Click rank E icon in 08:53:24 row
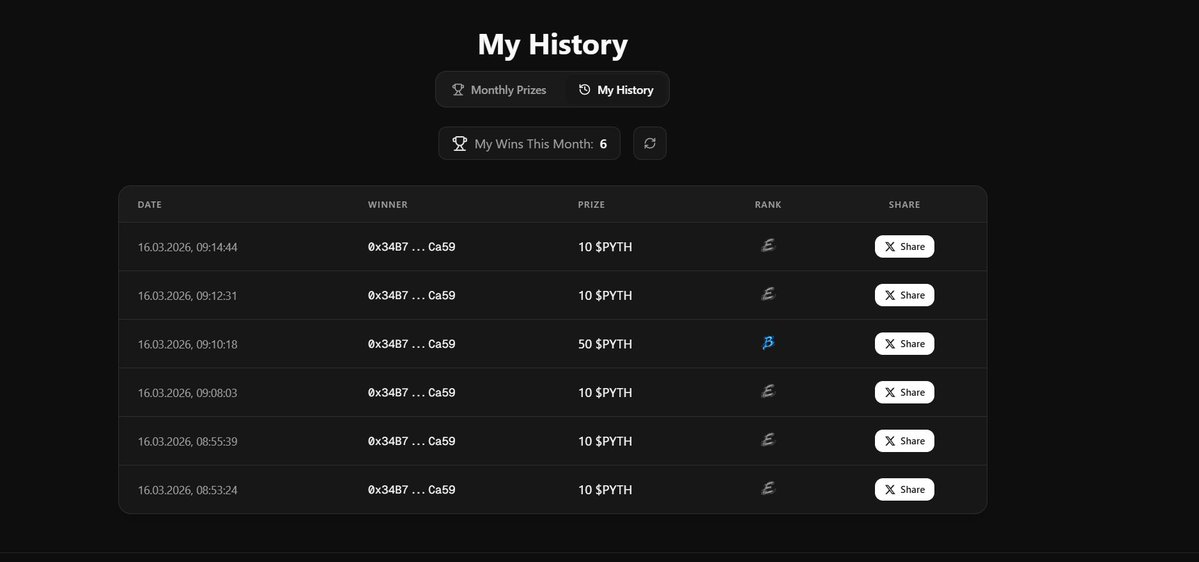This screenshot has height=562, width=1199. (768, 488)
